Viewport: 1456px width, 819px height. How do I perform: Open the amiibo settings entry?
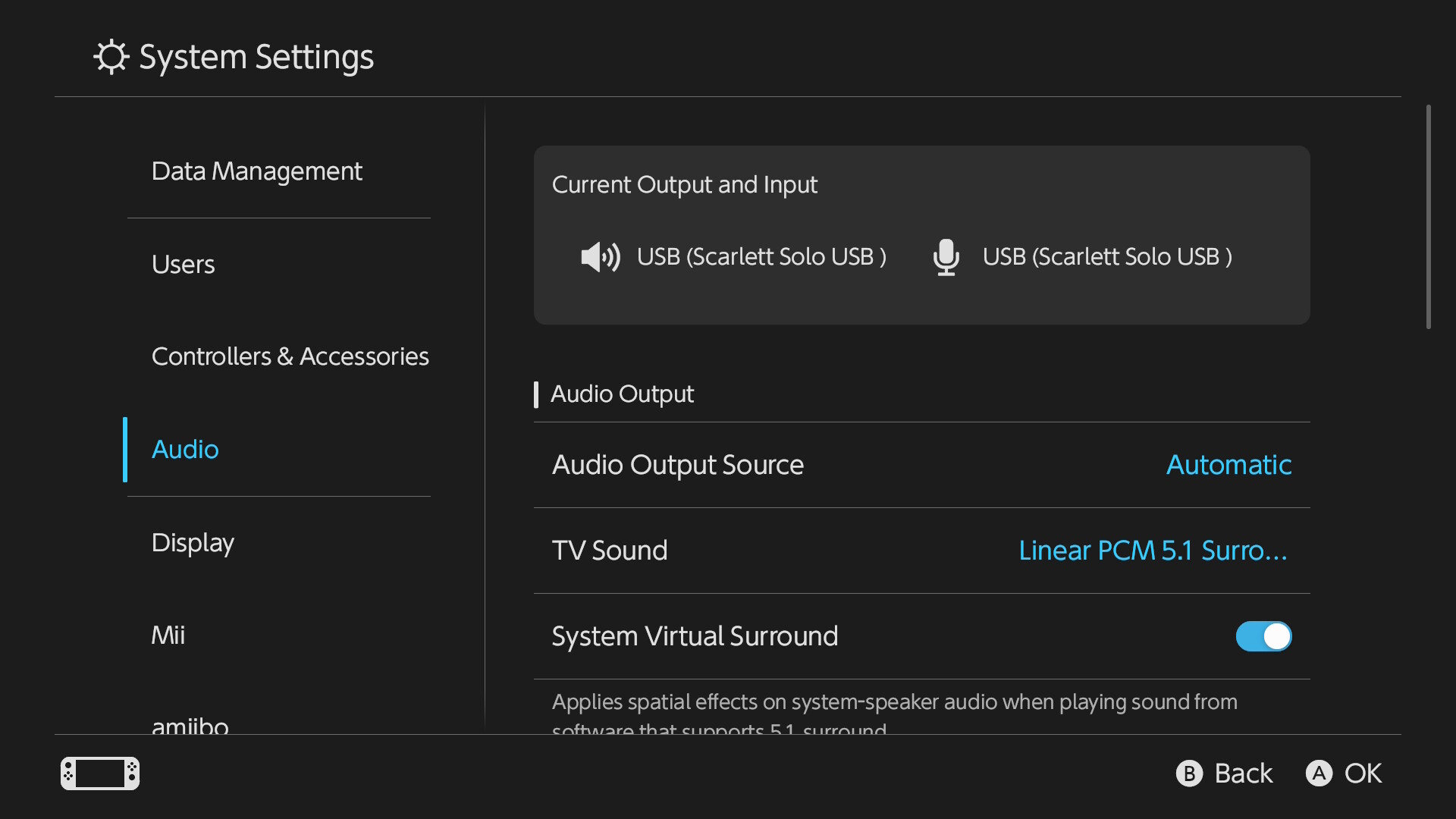coord(190,725)
